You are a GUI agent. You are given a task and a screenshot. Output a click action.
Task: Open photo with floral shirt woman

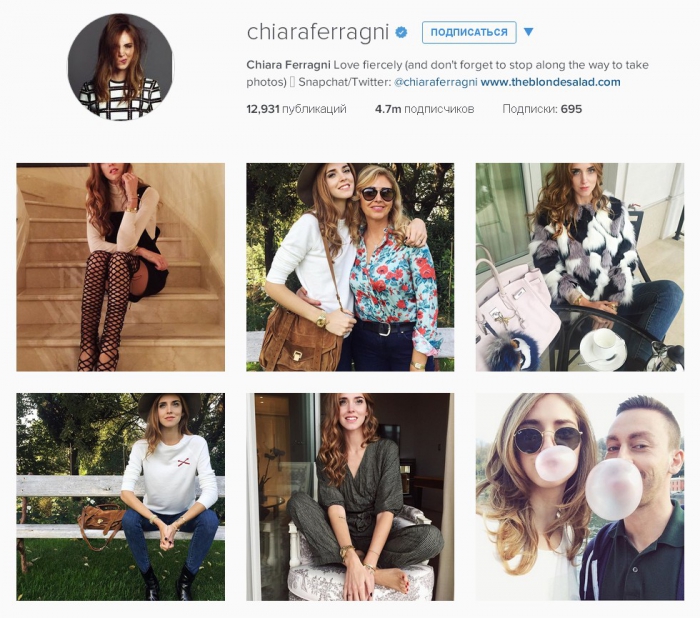(350, 267)
